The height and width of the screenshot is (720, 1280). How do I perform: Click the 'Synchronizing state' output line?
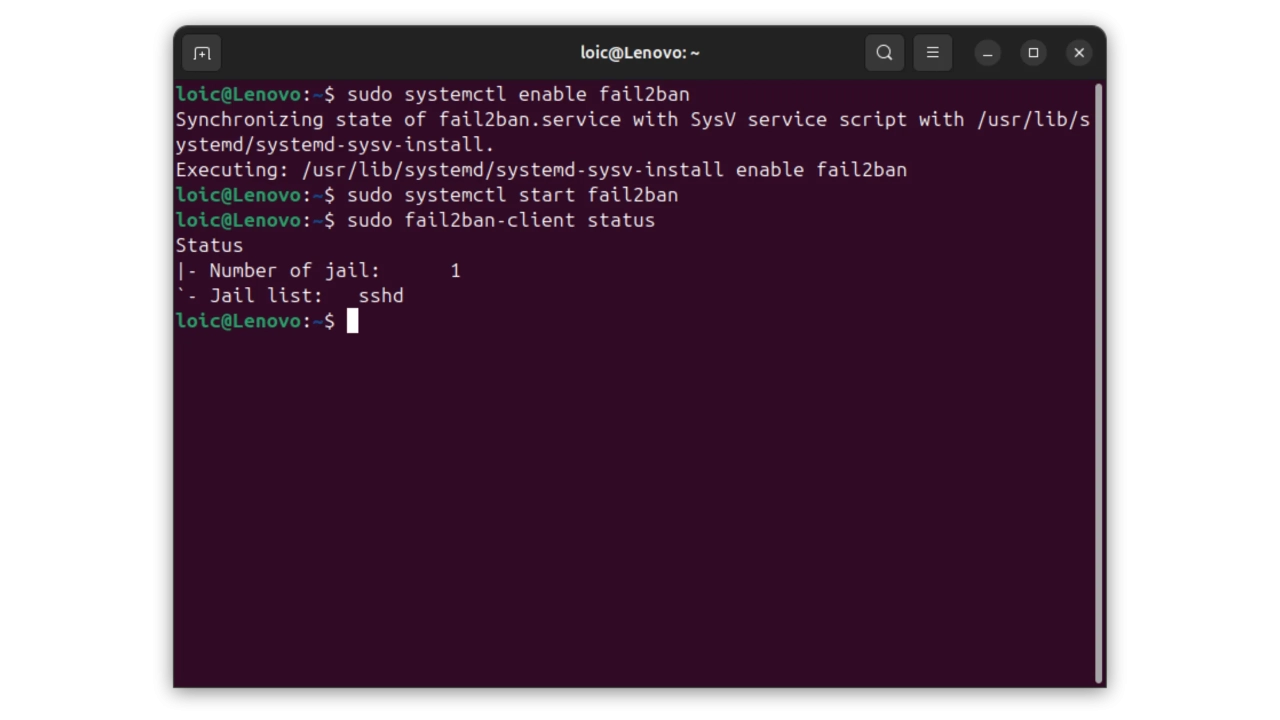[632, 120]
